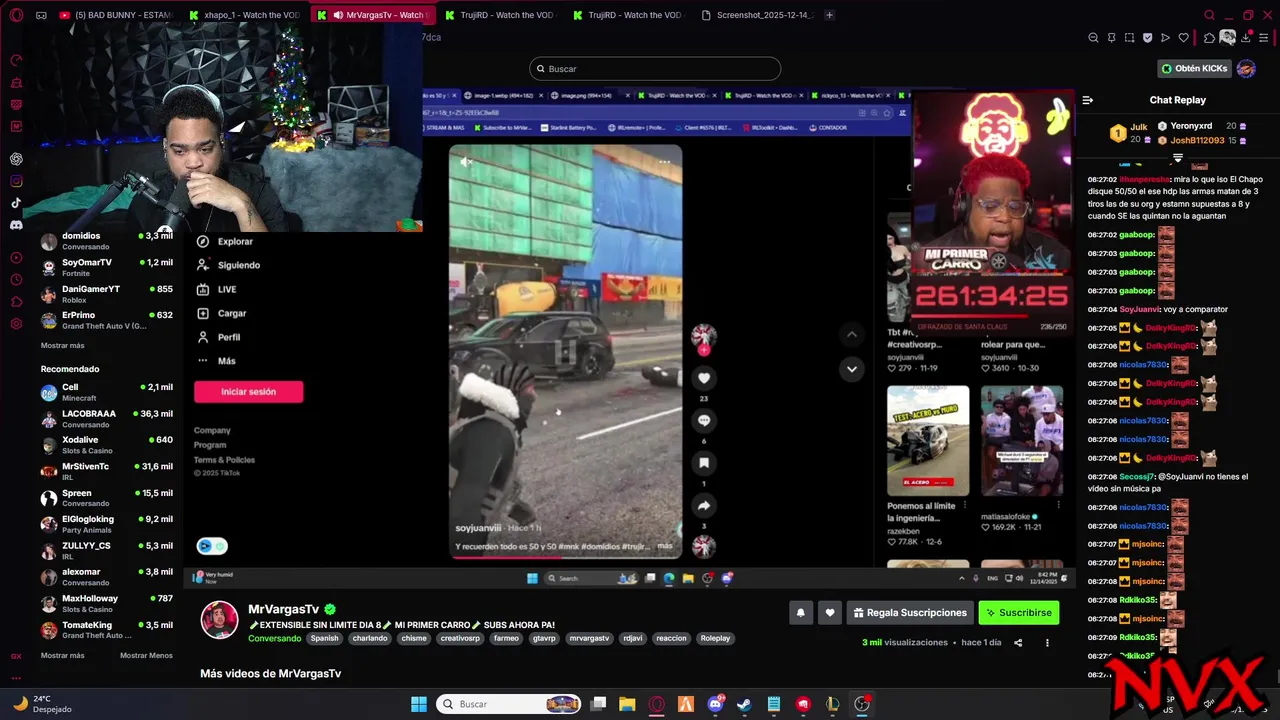Open the ad blocker shield icon
Image resolution: width=1280 pixels, height=720 pixels.
tap(1147, 38)
